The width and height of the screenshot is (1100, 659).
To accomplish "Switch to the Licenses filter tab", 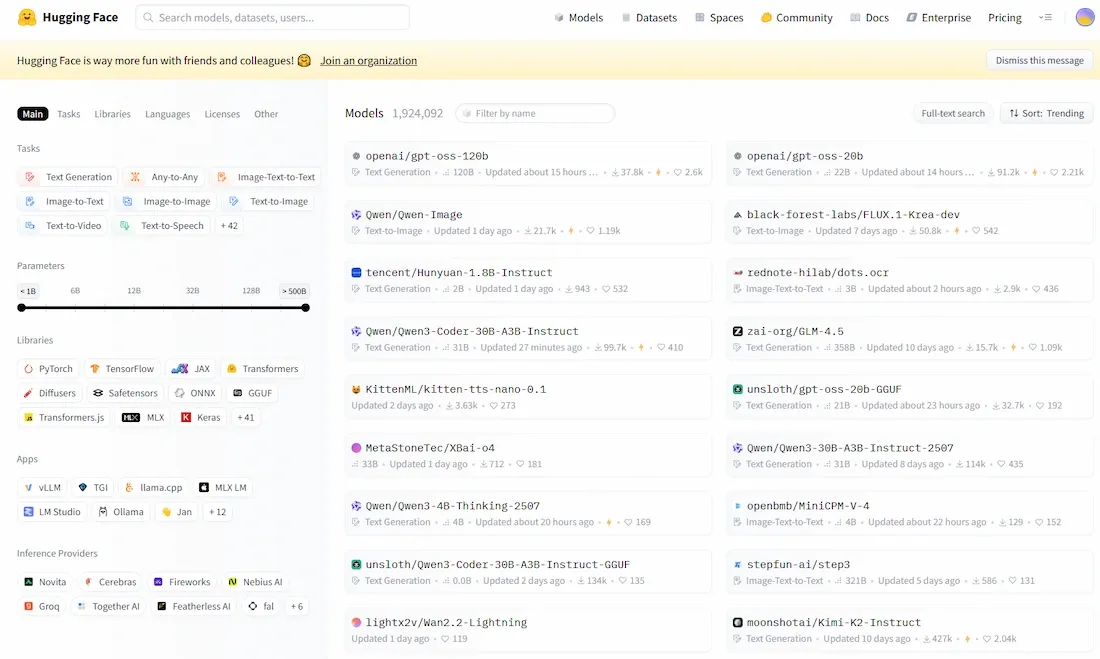I will [x=222, y=114].
